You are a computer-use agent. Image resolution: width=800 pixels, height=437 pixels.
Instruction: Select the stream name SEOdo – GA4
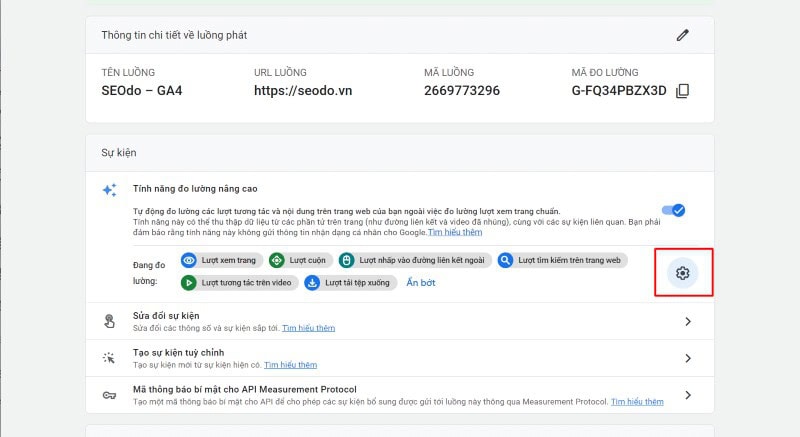pos(141,91)
